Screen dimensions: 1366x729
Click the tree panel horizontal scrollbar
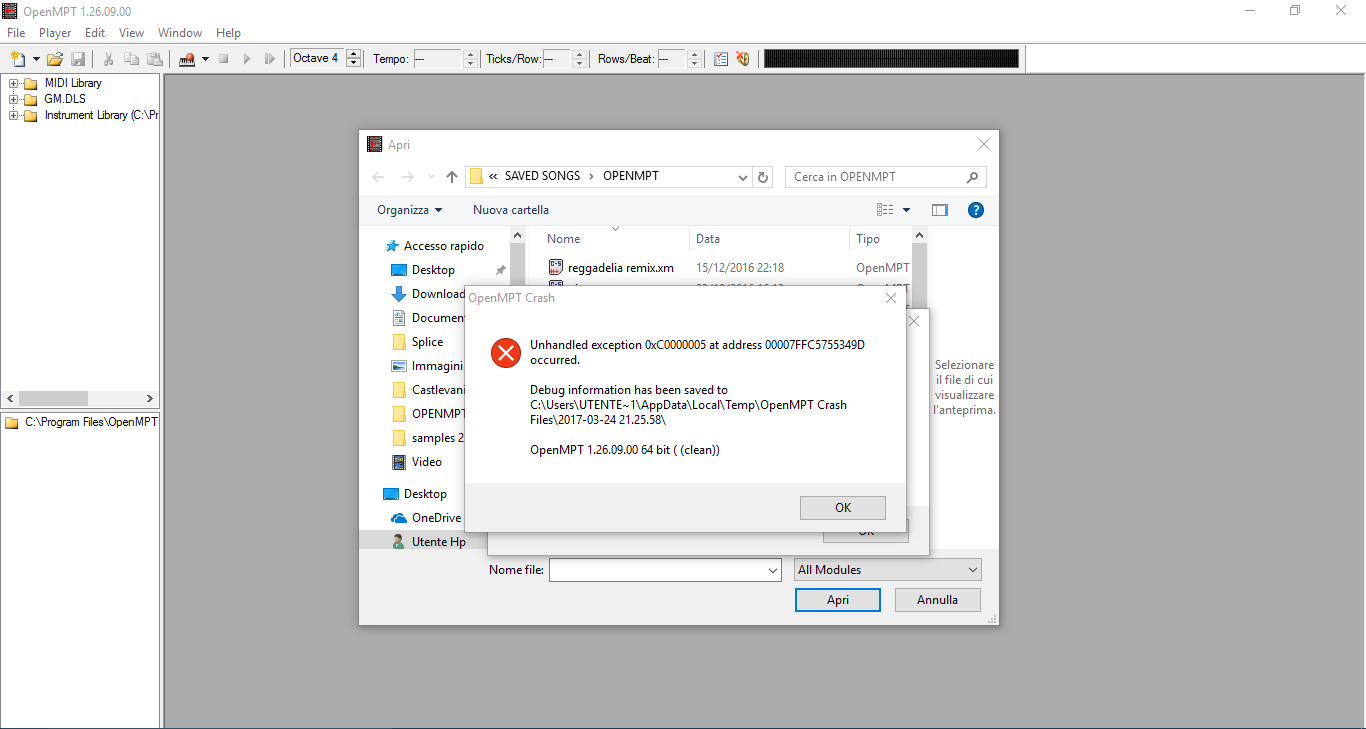pyautogui.click(x=80, y=398)
